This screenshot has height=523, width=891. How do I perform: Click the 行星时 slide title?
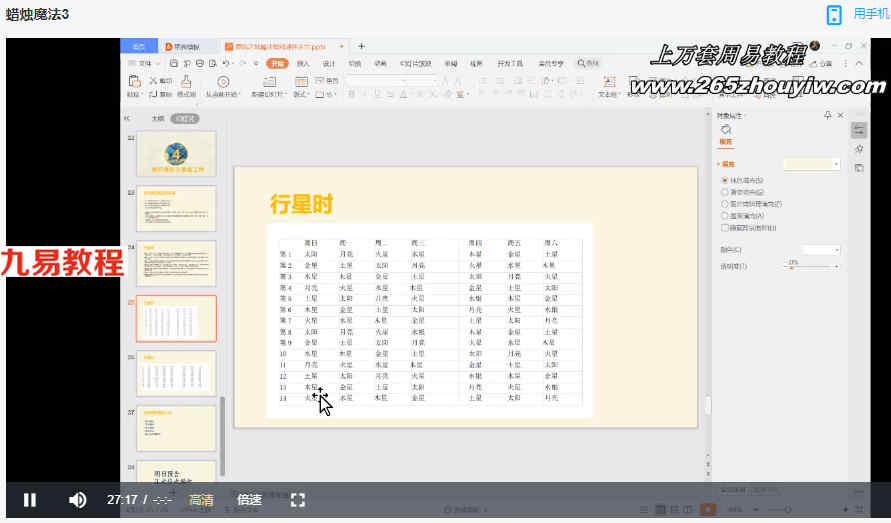302,204
